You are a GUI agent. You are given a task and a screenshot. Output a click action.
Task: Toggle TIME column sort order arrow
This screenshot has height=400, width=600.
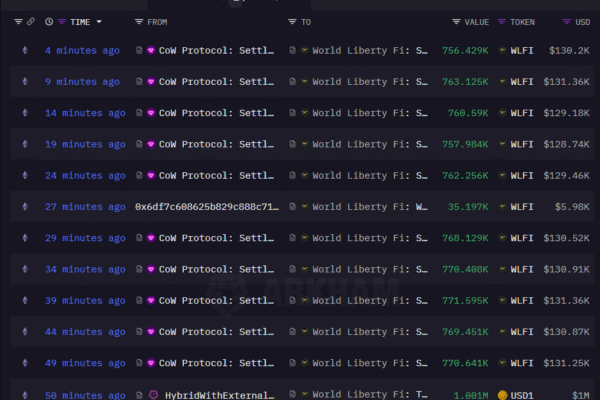click(99, 21)
